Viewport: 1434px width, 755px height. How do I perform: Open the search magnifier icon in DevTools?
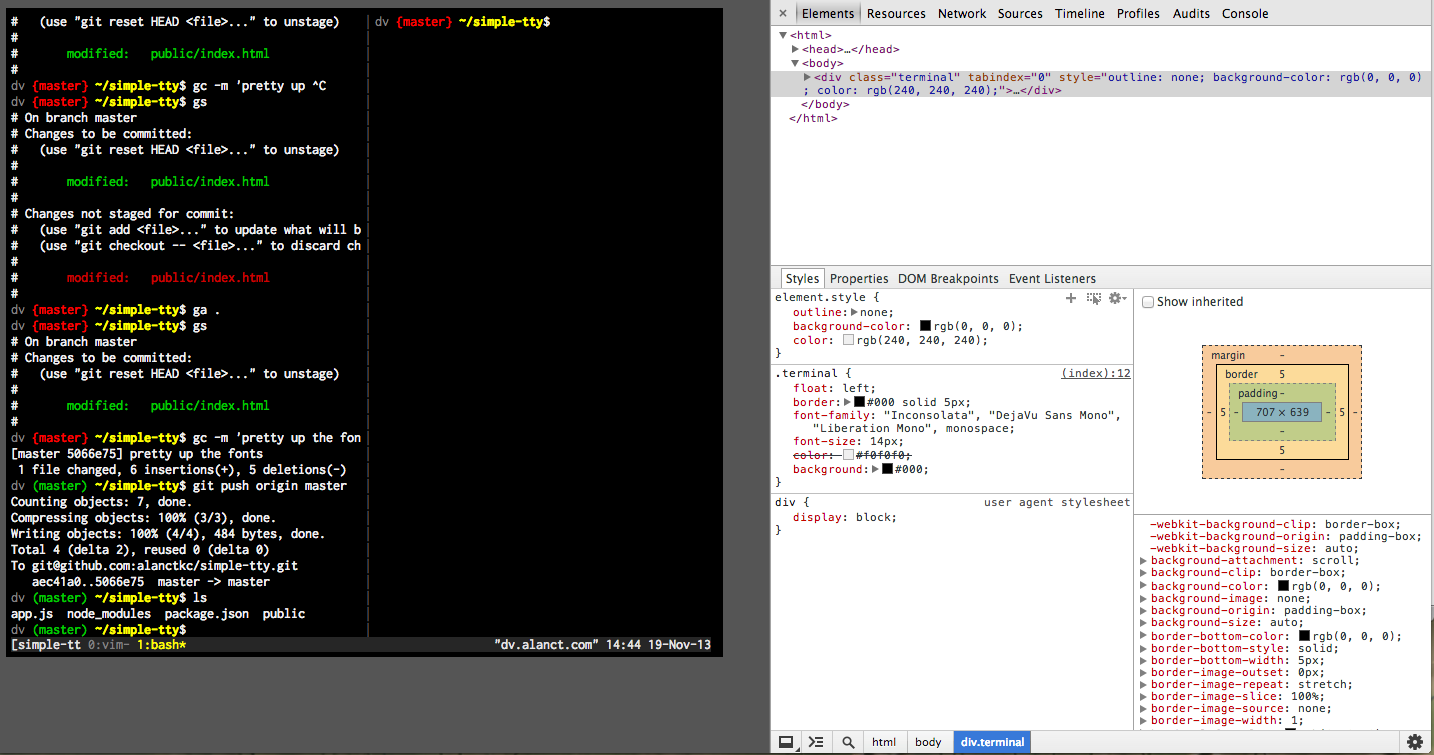[x=848, y=742]
